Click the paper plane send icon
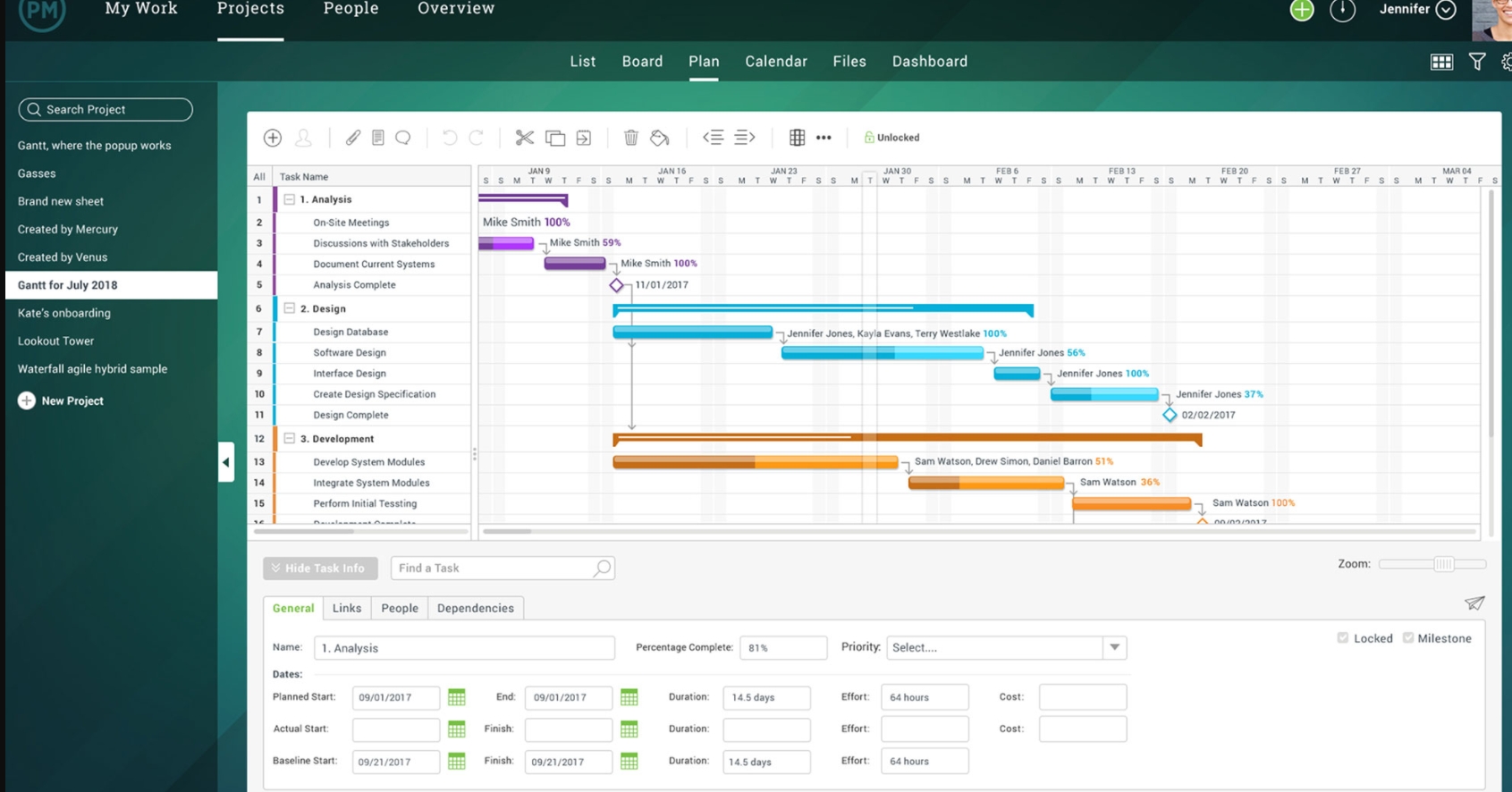This screenshot has width=1512, height=792. coord(1474,603)
